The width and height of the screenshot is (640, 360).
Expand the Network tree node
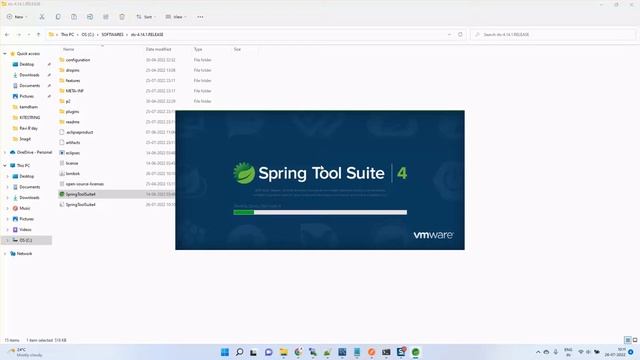(x=5, y=254)
